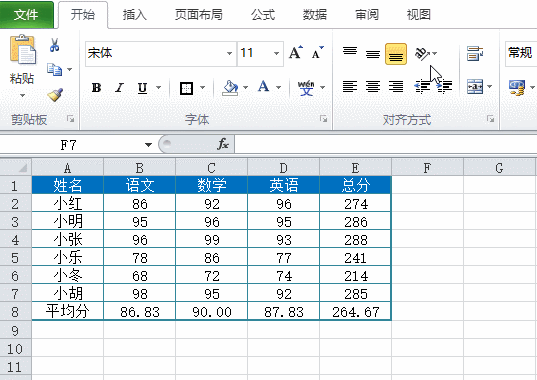Apply fill color with paint bucket
Image resolution: width=537 pixels, height=380 pixels.
pyautogui.click(x=230, y=88)
